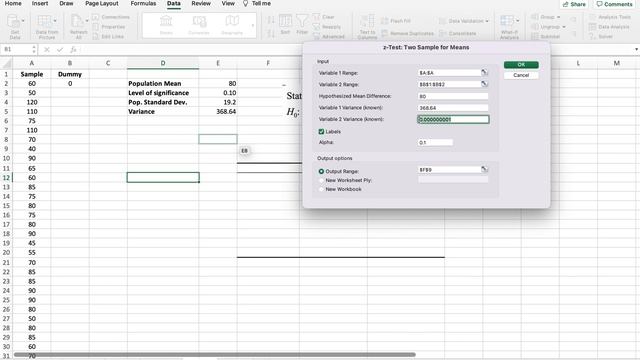Image resolution: width=640 pixels, height=360 pixels.
Task: Click the Consolidate ribbon item
Action: tap(458, 33)
